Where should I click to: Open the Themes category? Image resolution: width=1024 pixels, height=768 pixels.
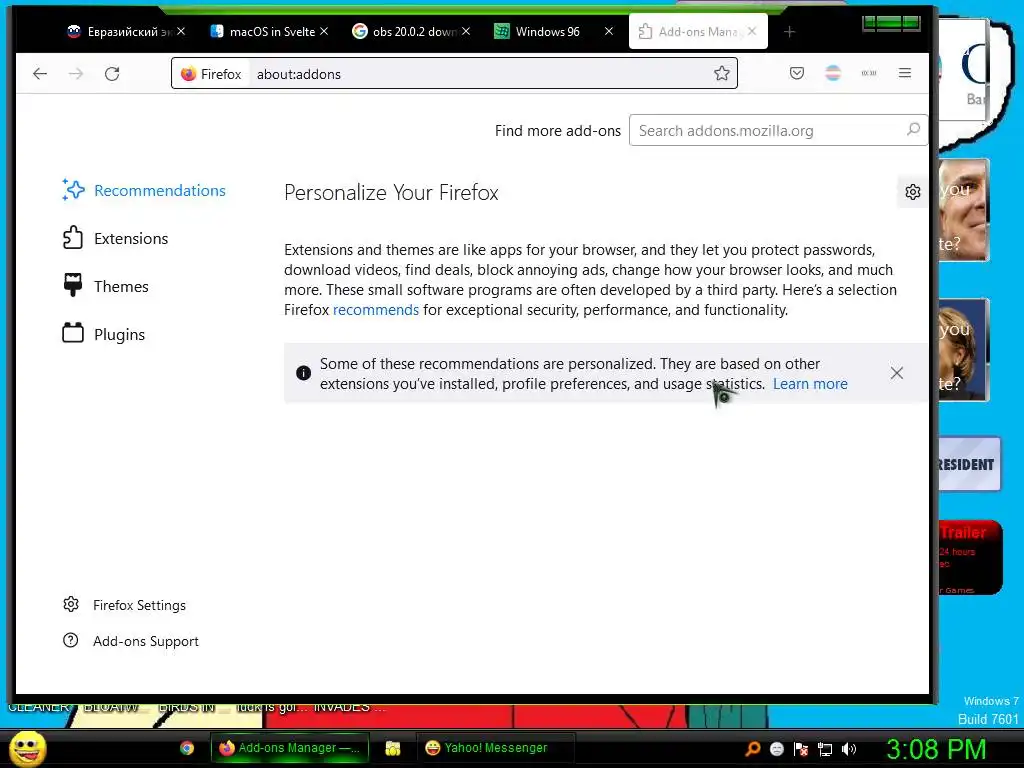[106, 286]
